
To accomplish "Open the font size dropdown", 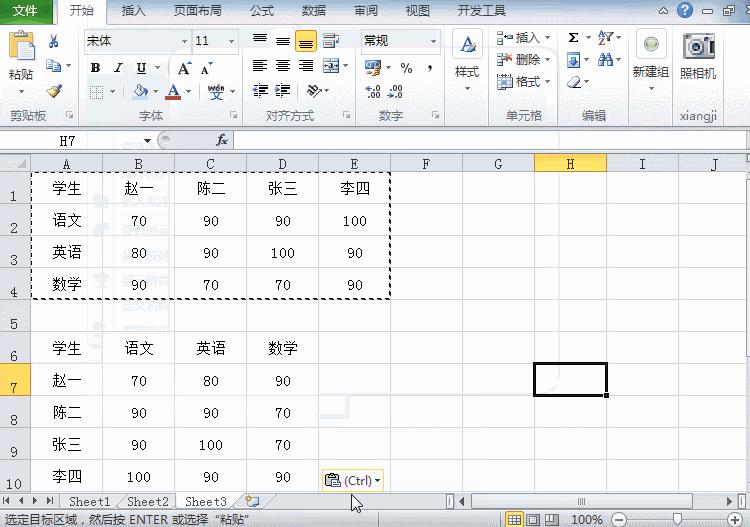I will coord(232,41).
